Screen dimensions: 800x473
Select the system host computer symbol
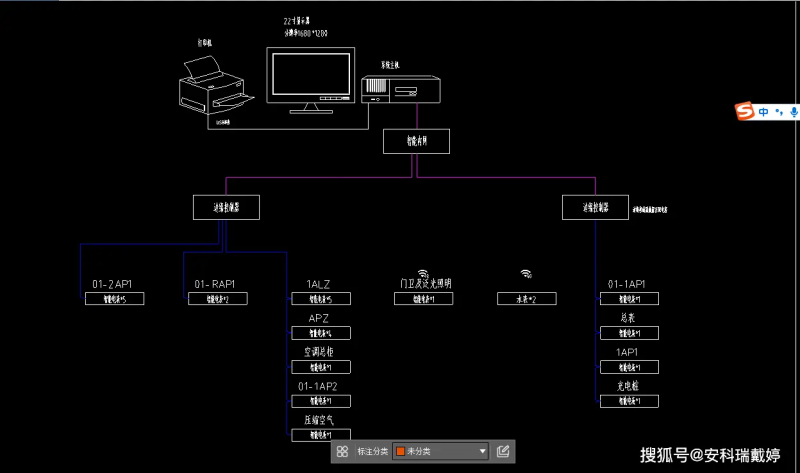401,89
